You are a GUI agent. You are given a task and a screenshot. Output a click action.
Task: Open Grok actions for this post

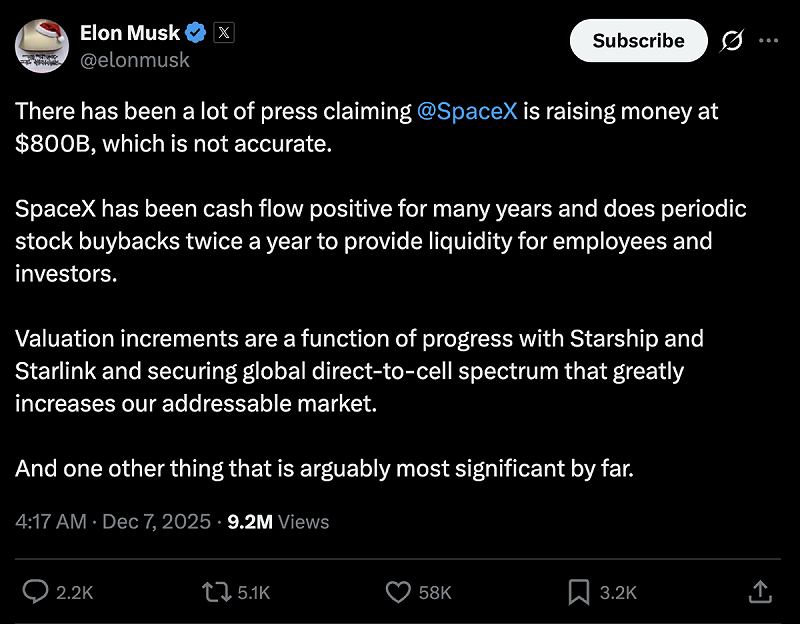pyautogui.click(x=731, y=41)
